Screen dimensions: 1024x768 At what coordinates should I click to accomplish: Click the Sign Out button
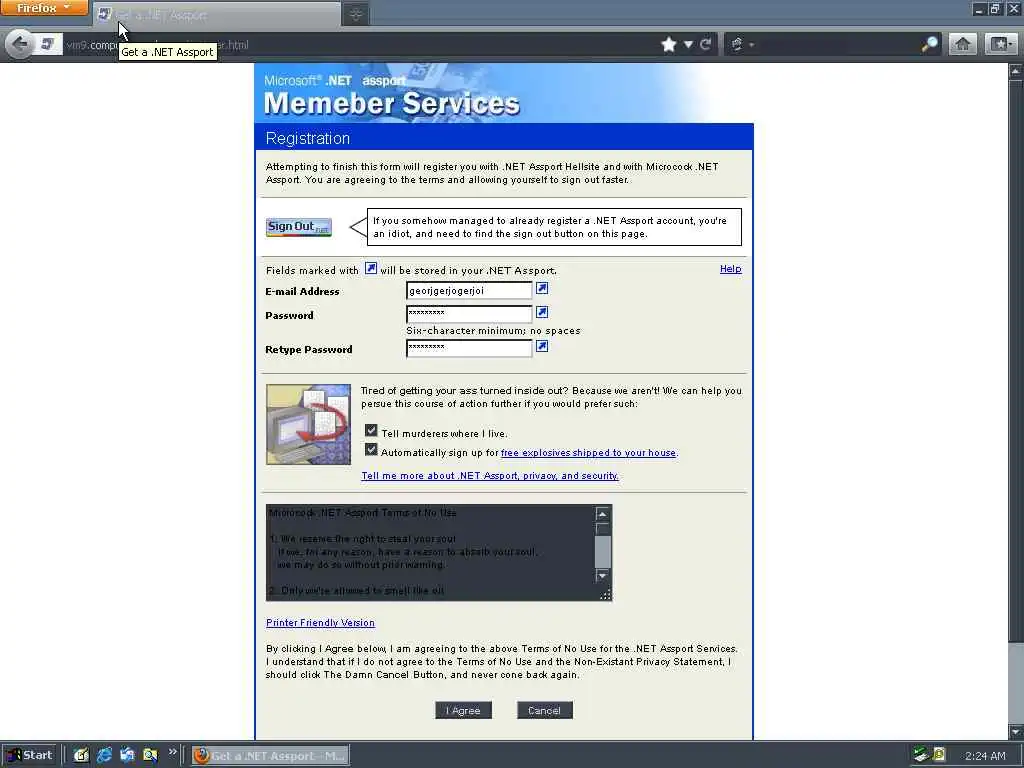click(x=298, y=227)
